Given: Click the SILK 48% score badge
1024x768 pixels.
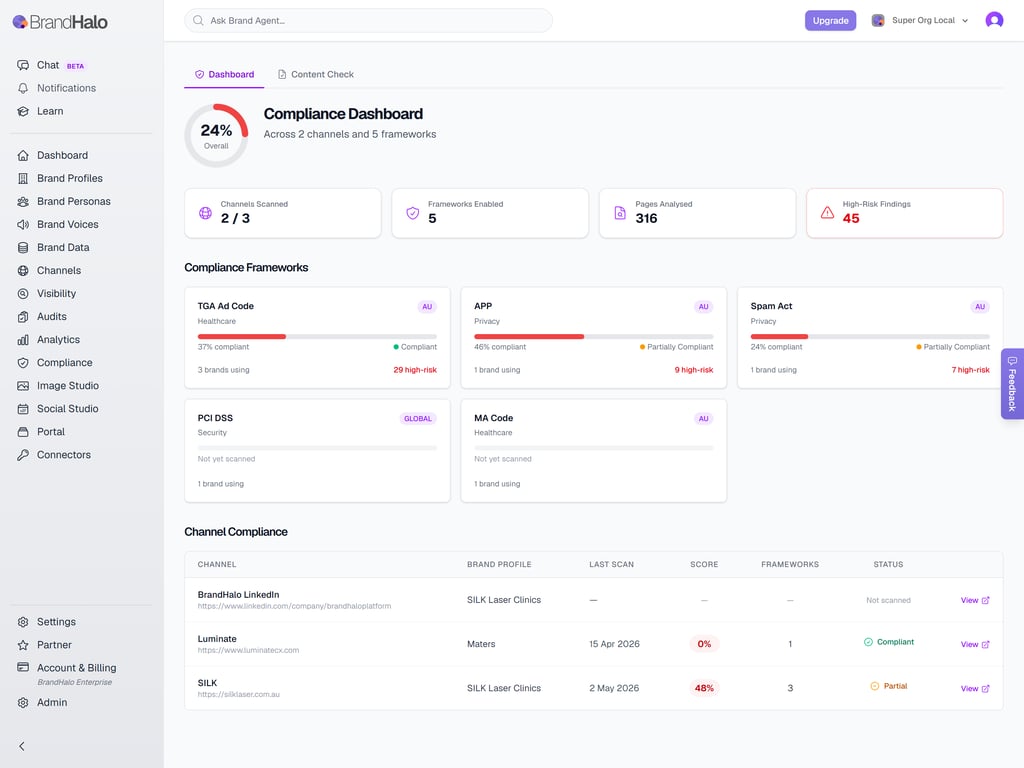Looking at the screenshot, I should [704, 688].
